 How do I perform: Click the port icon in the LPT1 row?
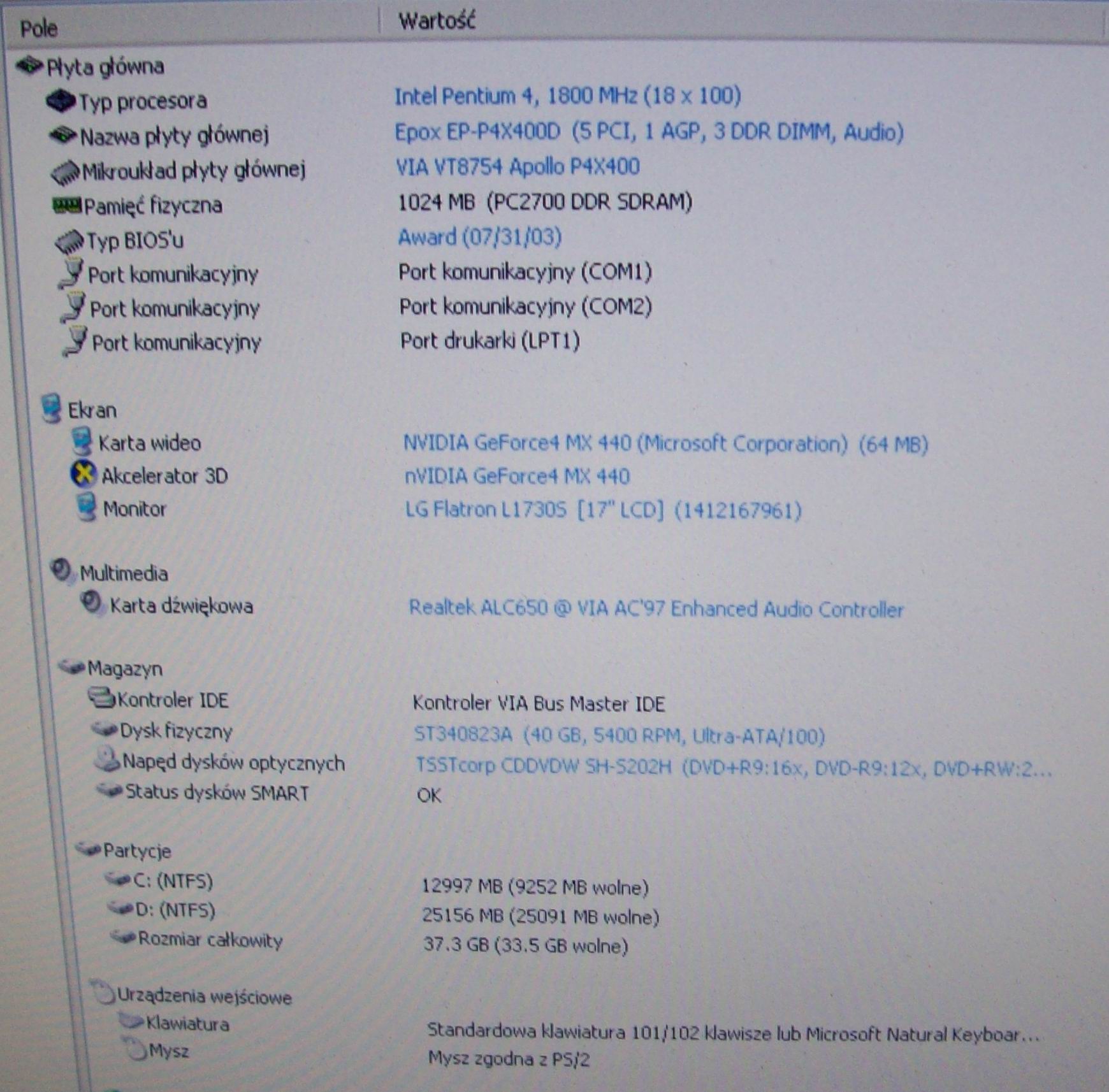click(75, 341)
